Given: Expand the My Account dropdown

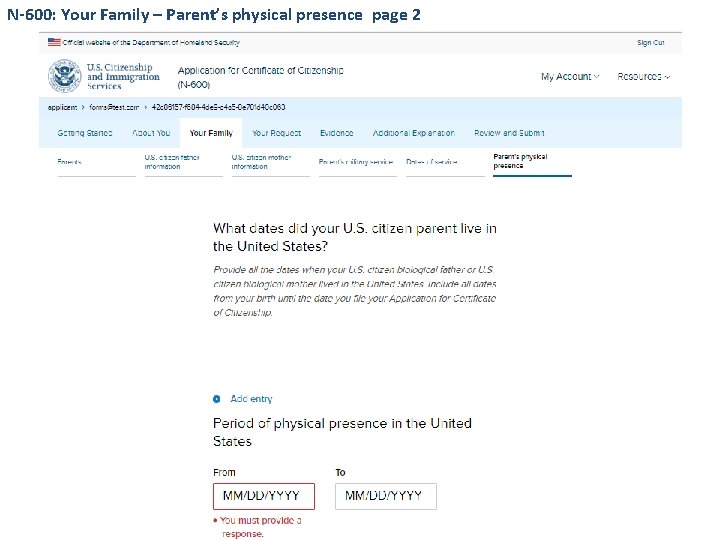Looking at the screenshot, I should 570,77.
